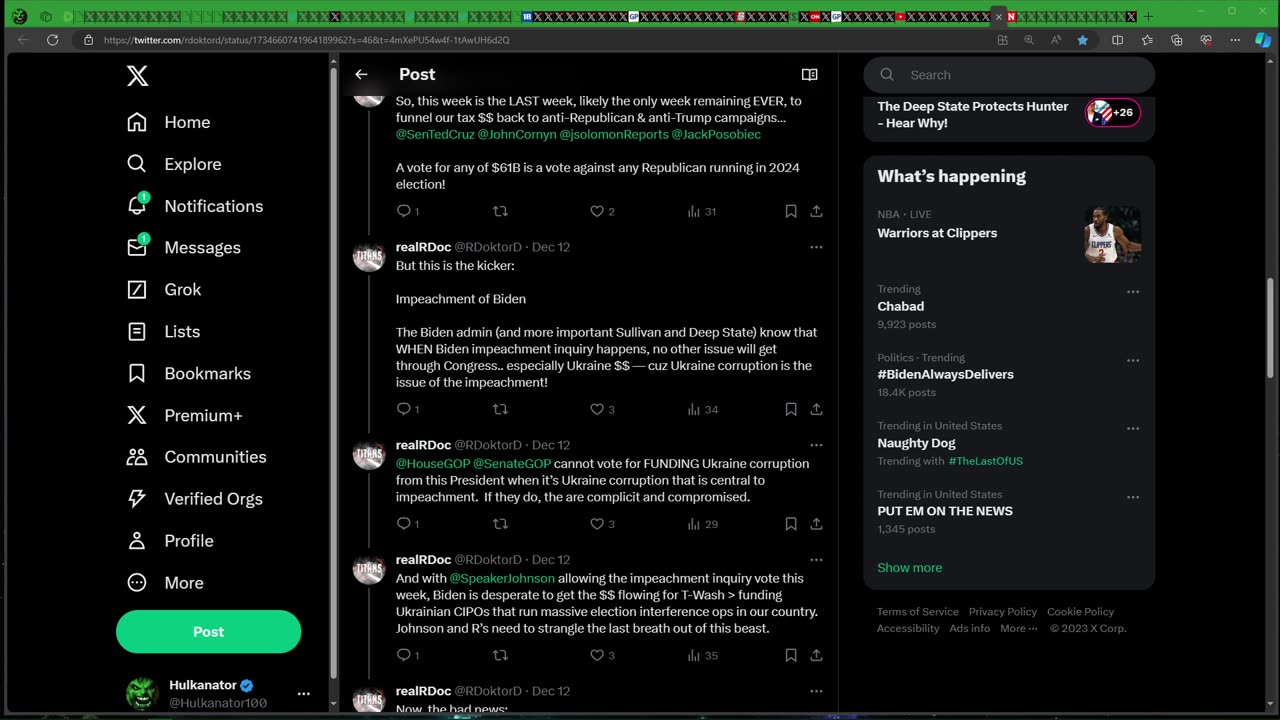This screenshot has width=1280, height=720.
Task: Open more options for Naughty Dog trend
Action: click(x=1133, y=429)
